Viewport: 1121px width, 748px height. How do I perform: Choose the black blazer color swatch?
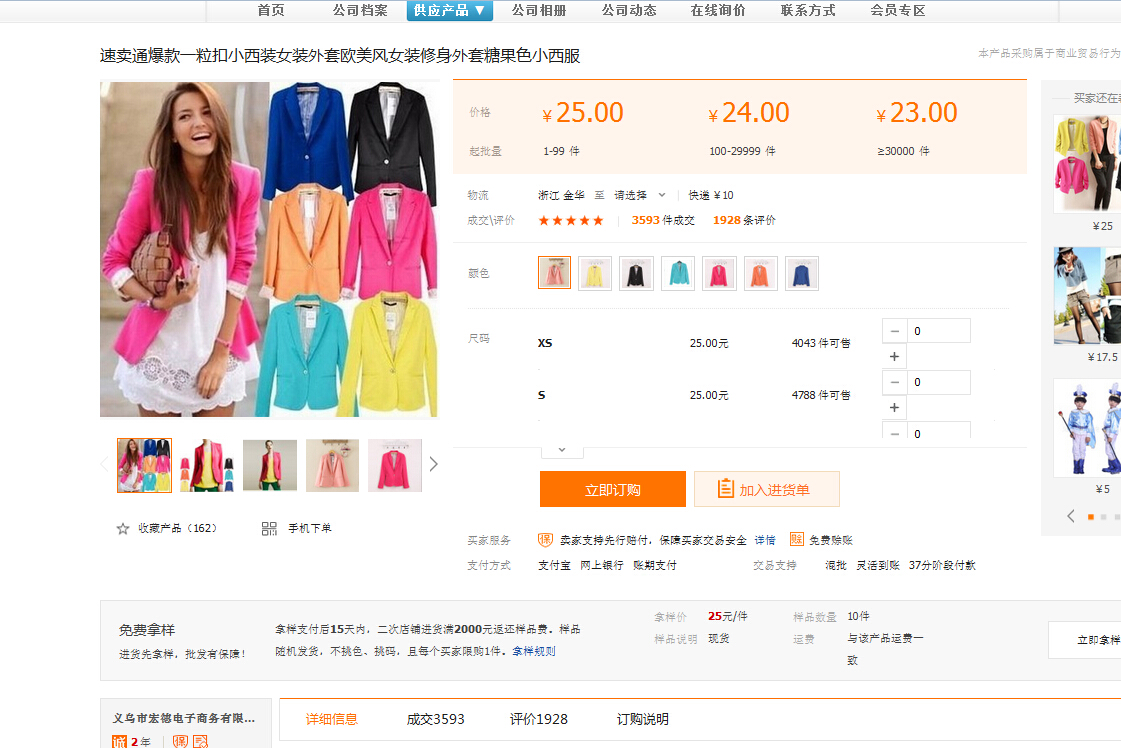pos(636,273)
